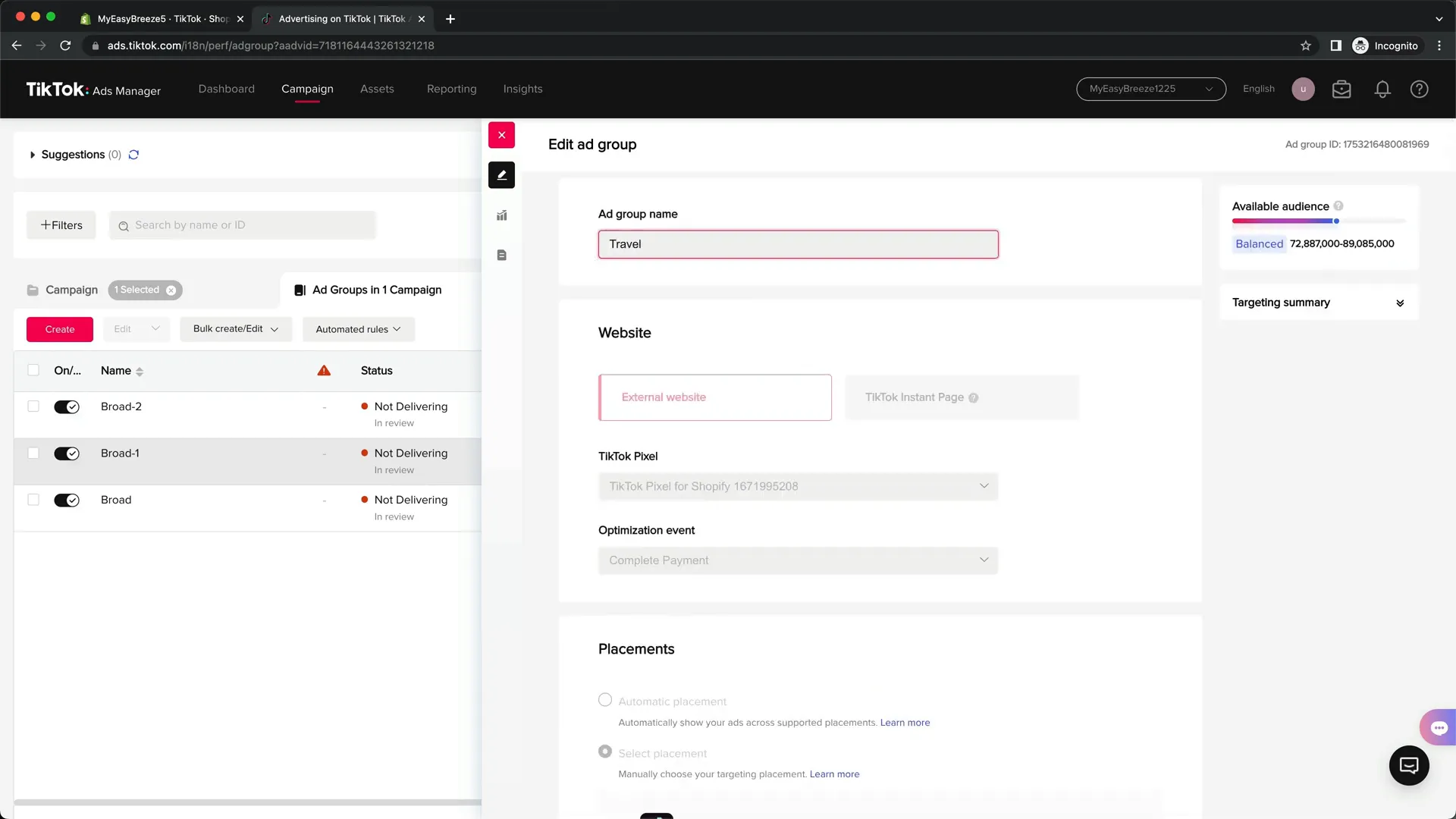1456x819 pixels.
Task: Click the red warning triangle column icon
Action: coord(324,371)
